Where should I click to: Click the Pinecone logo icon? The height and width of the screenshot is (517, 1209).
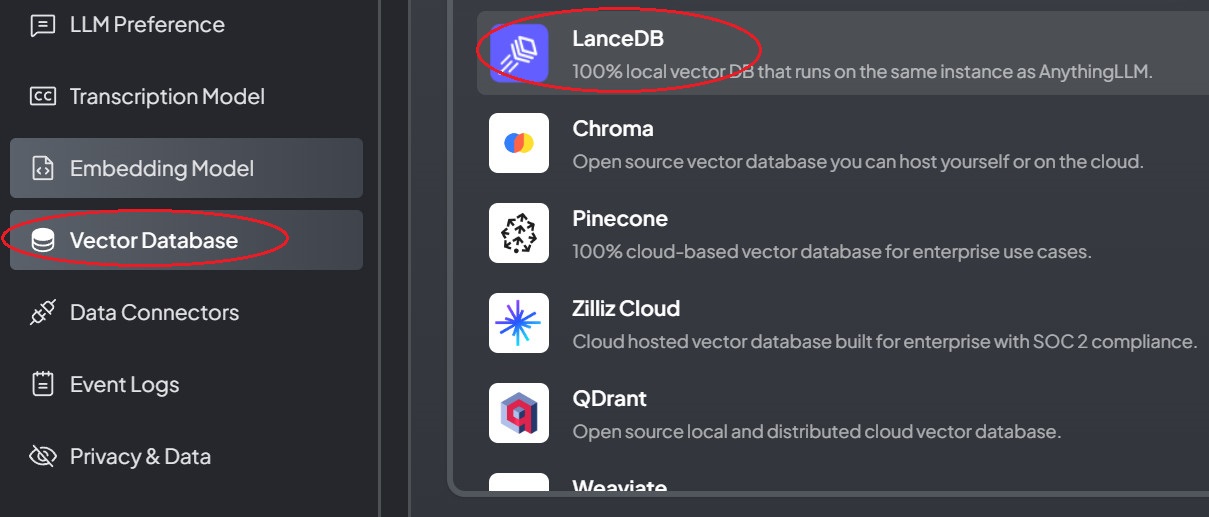point(519,233)
